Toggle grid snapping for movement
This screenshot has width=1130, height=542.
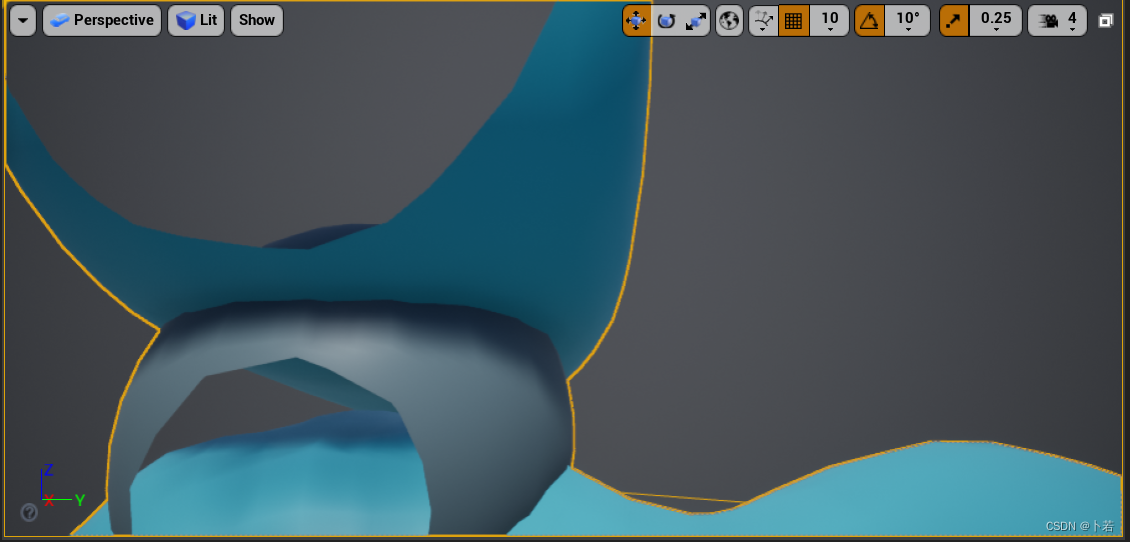click(793, 21)
